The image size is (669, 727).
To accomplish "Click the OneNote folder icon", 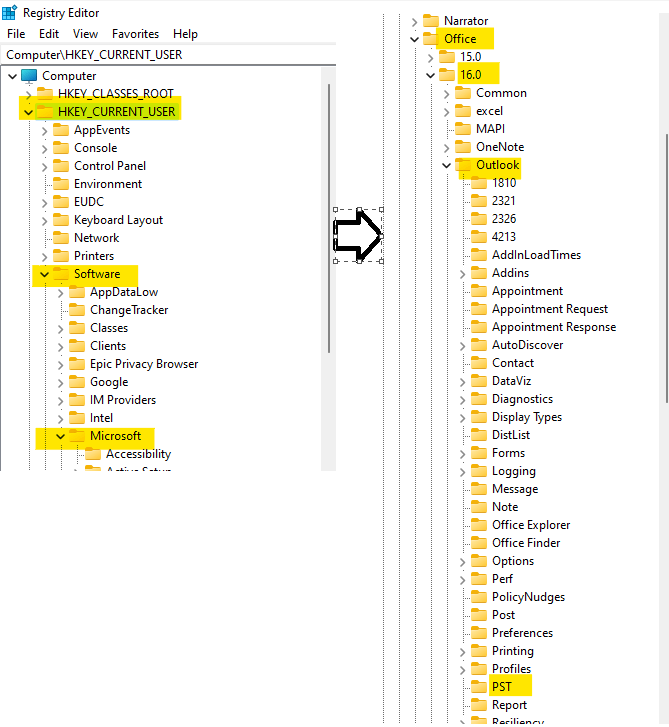I will [x=463, y=147].
